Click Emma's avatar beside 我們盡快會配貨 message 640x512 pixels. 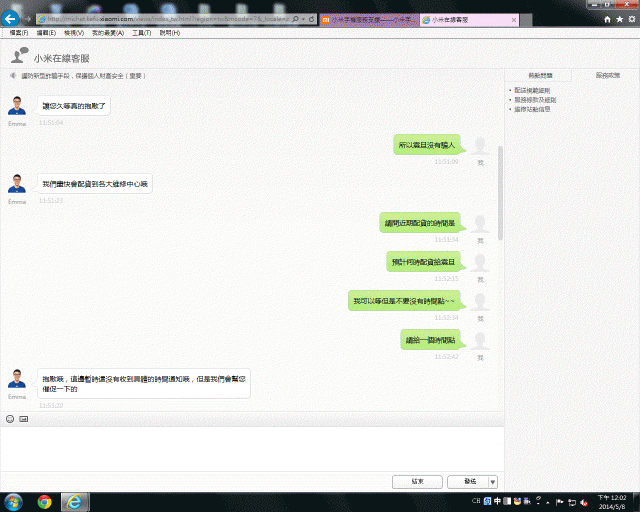pos(17,184)
